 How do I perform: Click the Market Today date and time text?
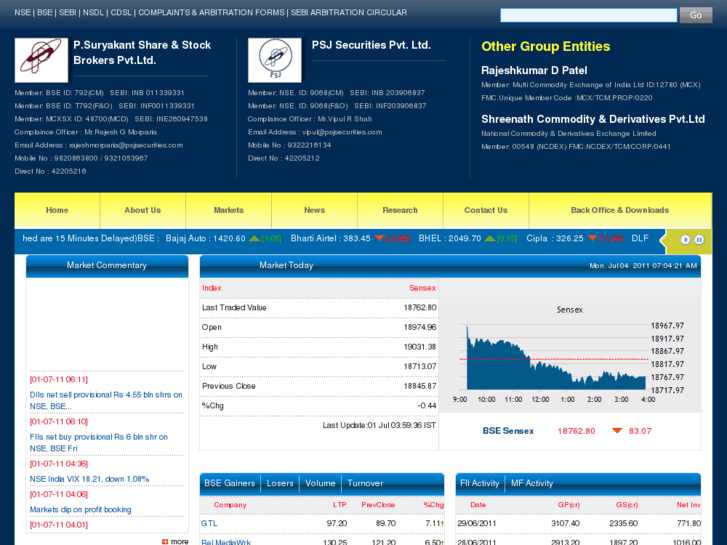click(x=643, y=266)
